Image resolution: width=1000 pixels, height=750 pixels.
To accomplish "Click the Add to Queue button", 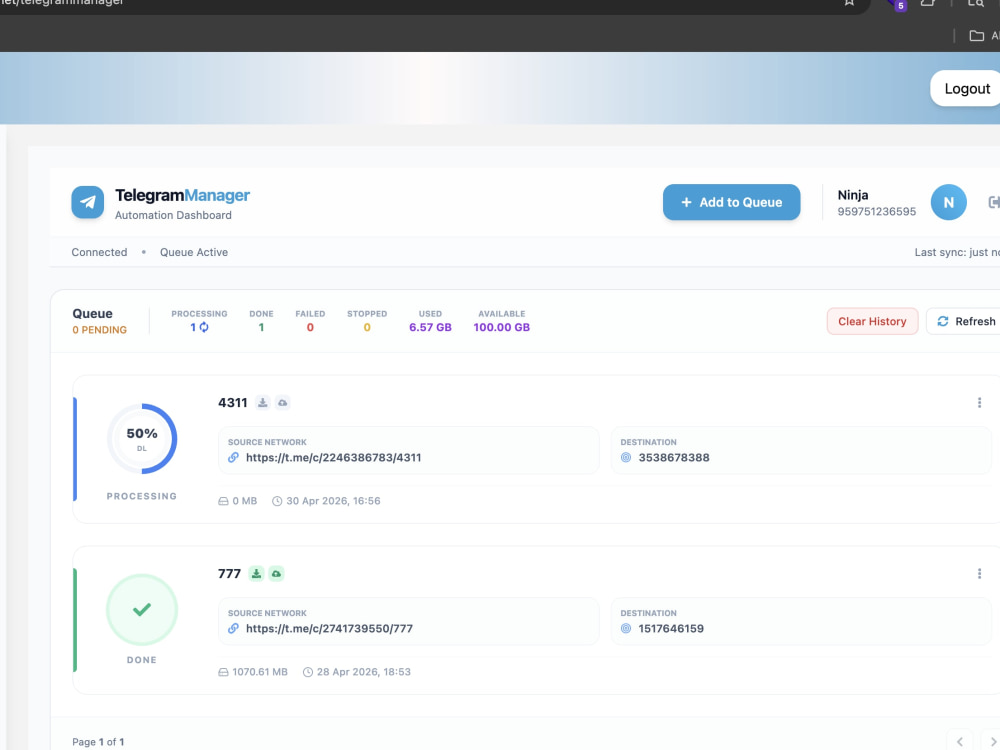I will click(732, 202).
